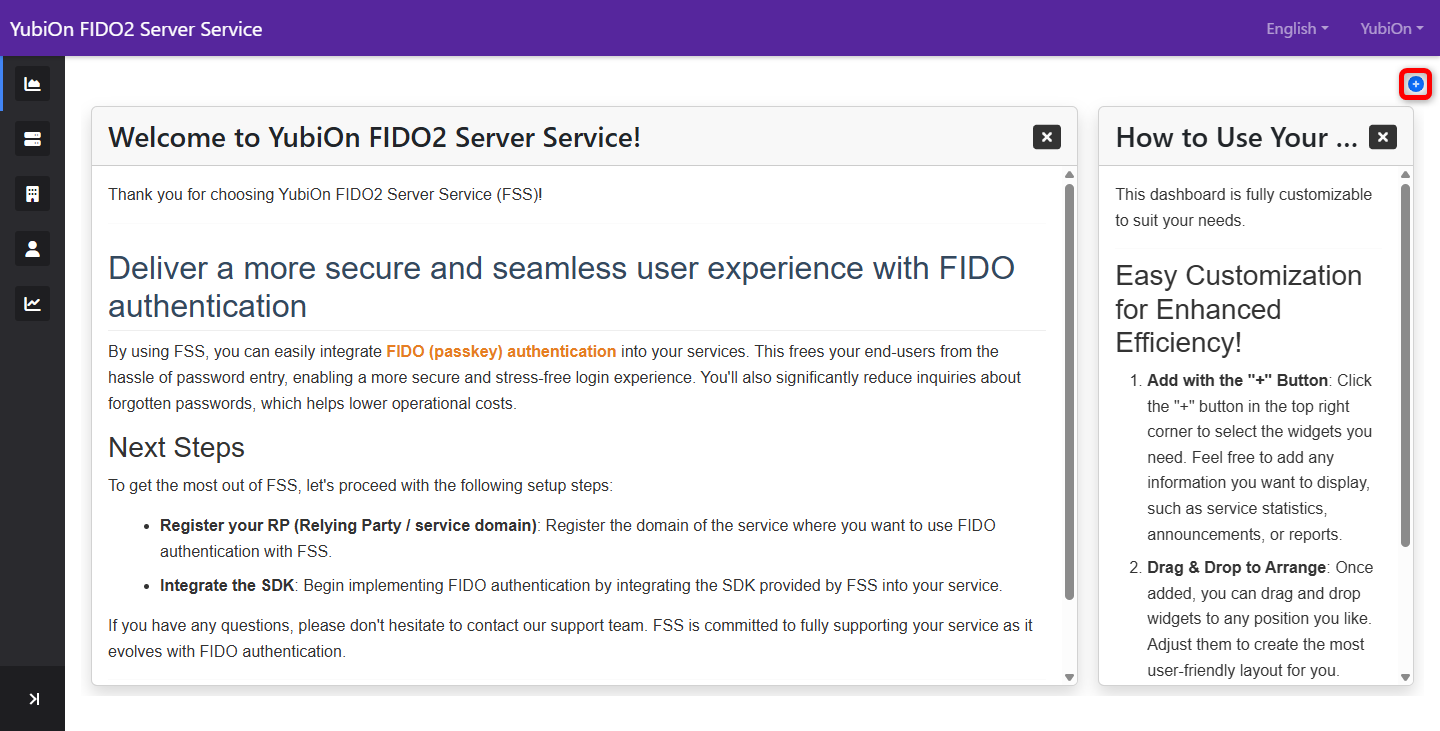The image size is (1440, 731).
Task: Click the 'How to Use Your ...' widget header
Action: click(1236, 137)
